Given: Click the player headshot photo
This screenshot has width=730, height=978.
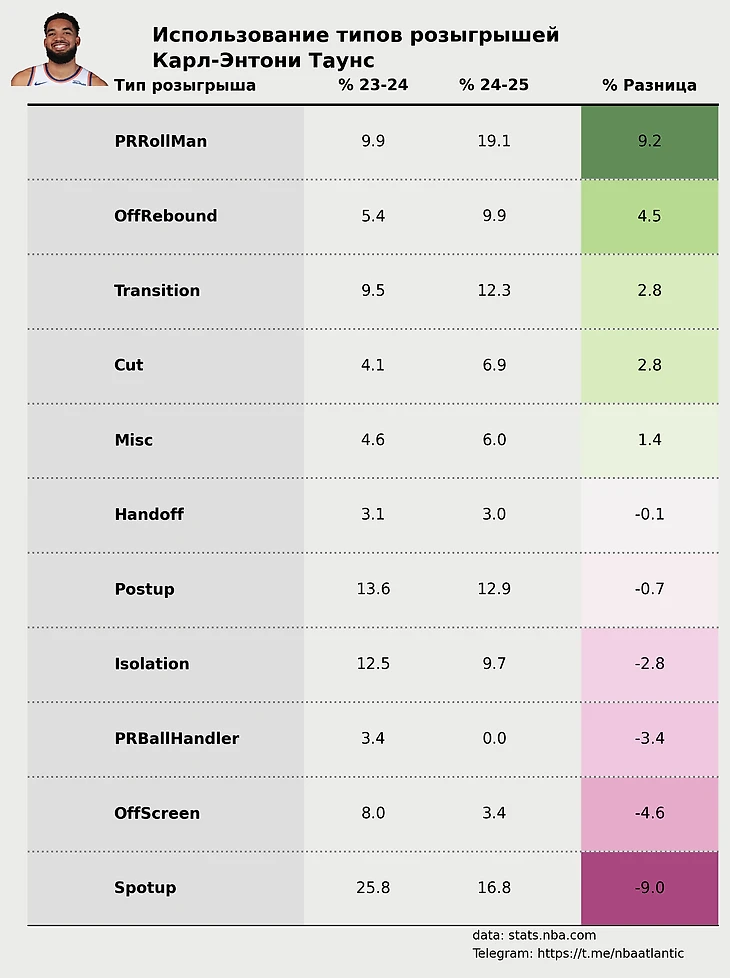Looking at the screenshot, I should point(60,49).
